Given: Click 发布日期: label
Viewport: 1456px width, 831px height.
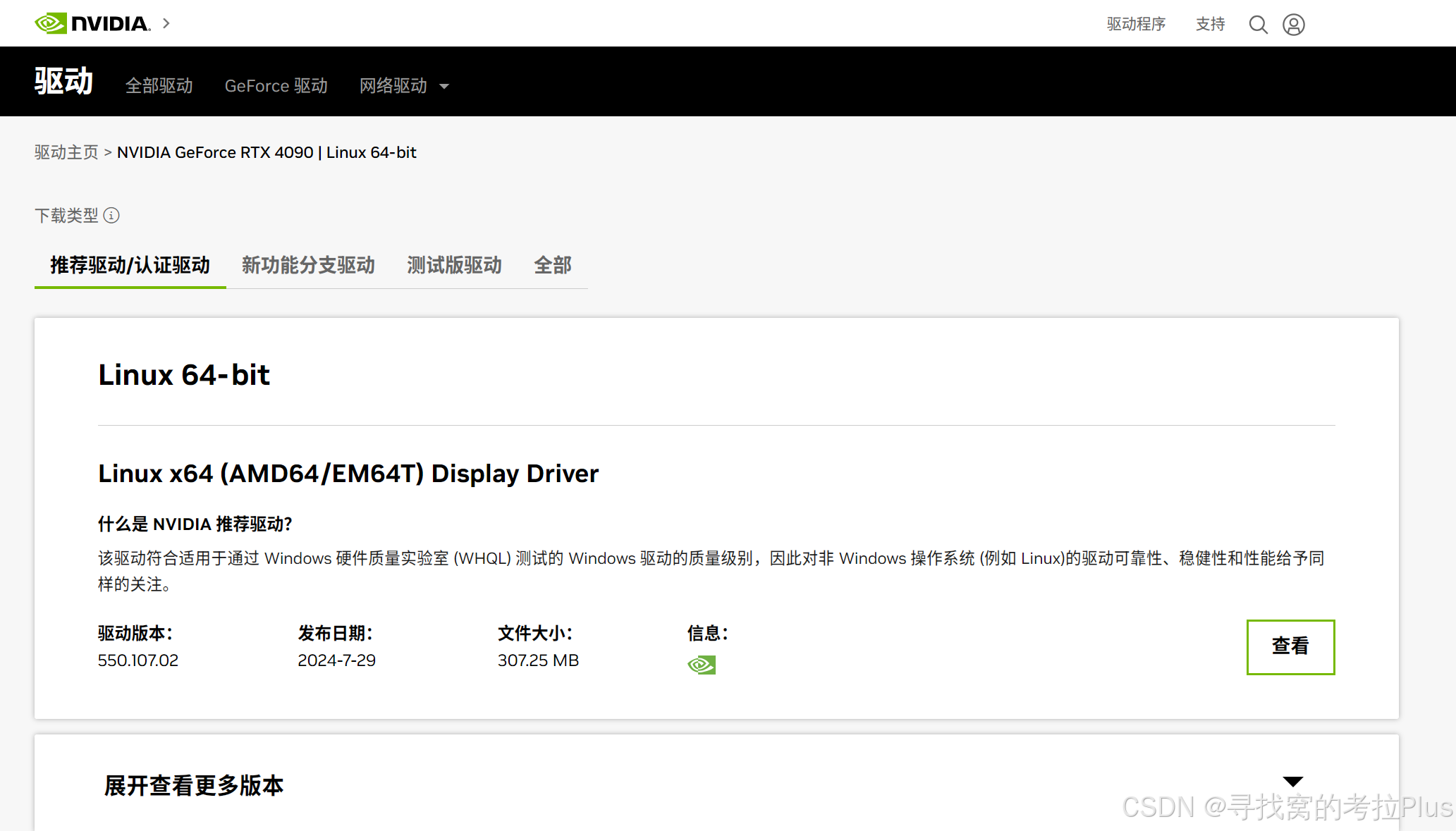Looking at the screenshot, I should pos(335,633).
